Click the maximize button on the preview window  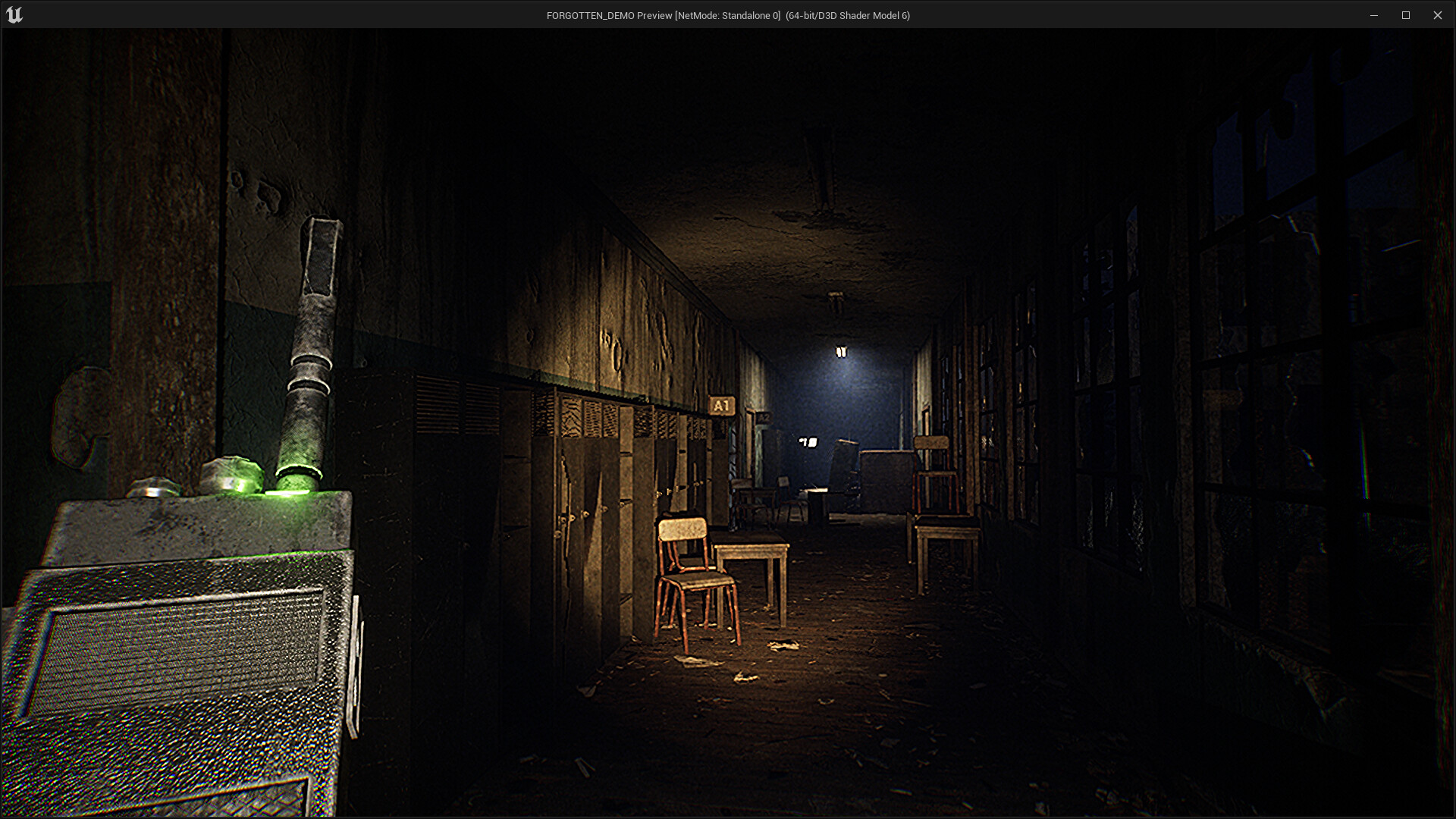[1407, 14]
